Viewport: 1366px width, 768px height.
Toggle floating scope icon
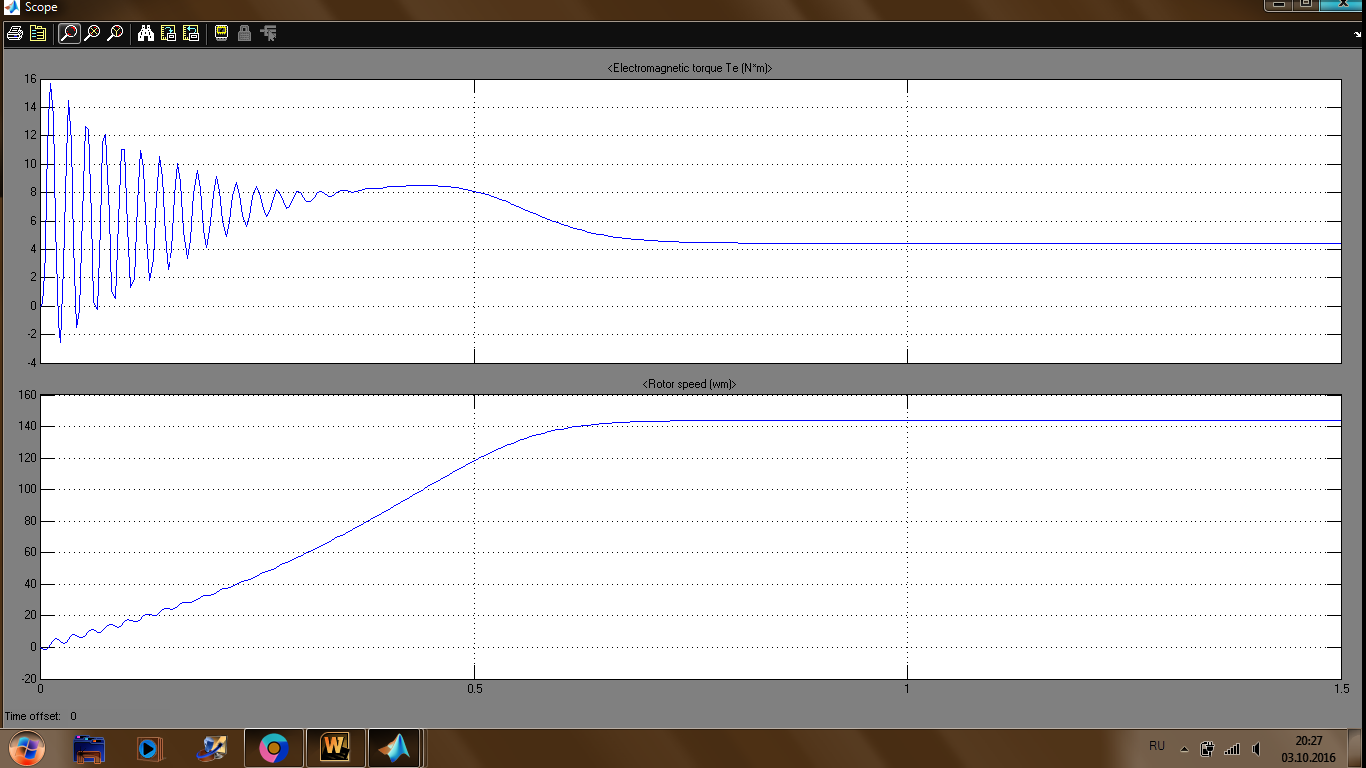222,33
